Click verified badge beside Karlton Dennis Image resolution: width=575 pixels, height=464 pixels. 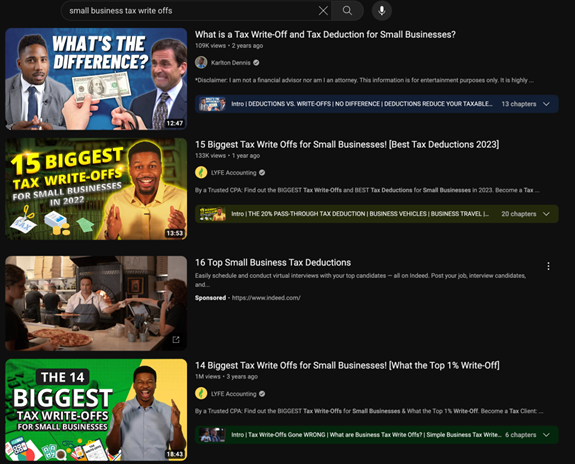tap(256, 63)
